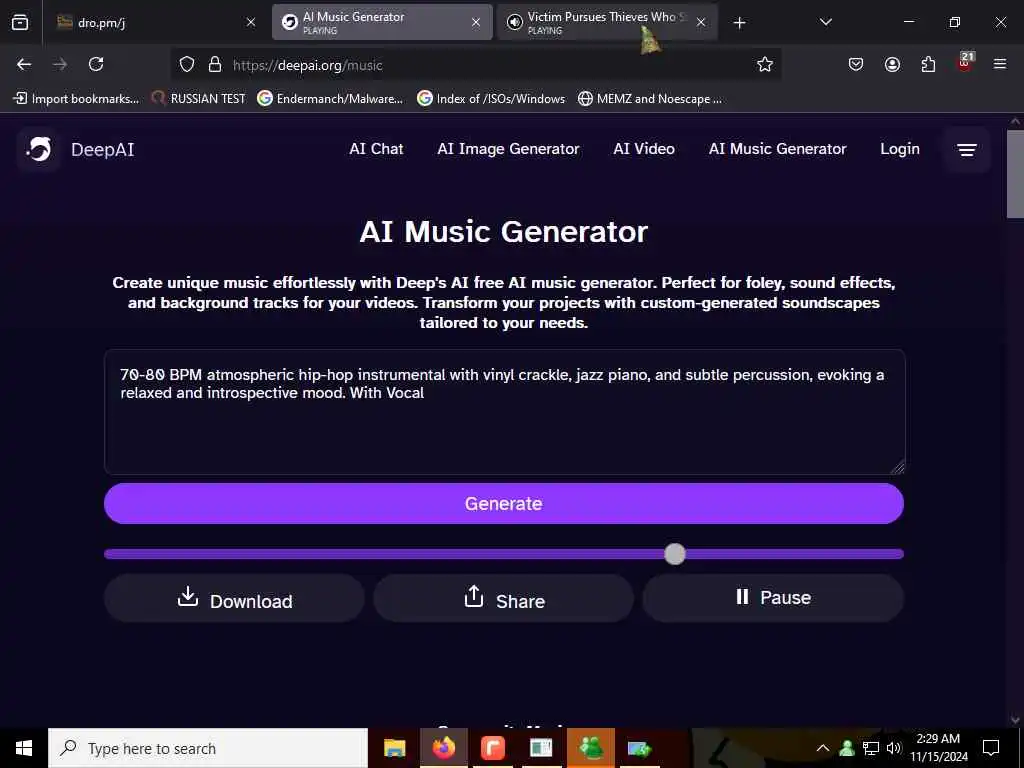Mute the Victim Pursues Thieves tab
The height and width of the screenshot is (768, 1024).
click(x=515, y=23)
